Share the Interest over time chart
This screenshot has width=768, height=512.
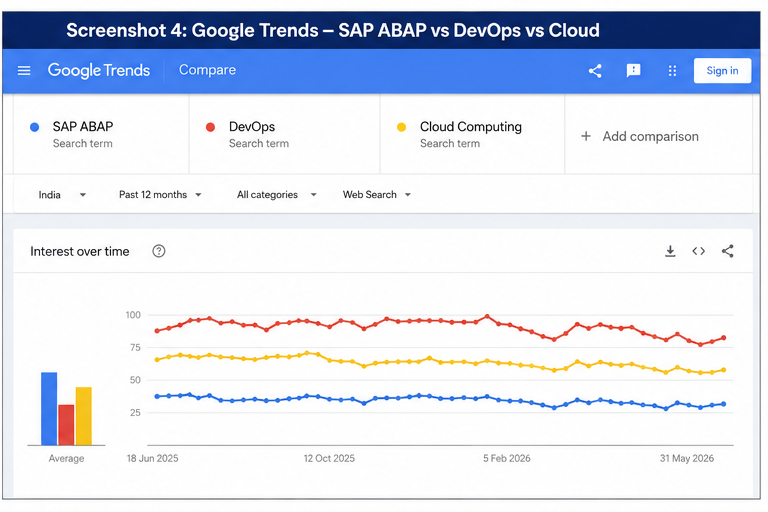click(x=727, y=251)
